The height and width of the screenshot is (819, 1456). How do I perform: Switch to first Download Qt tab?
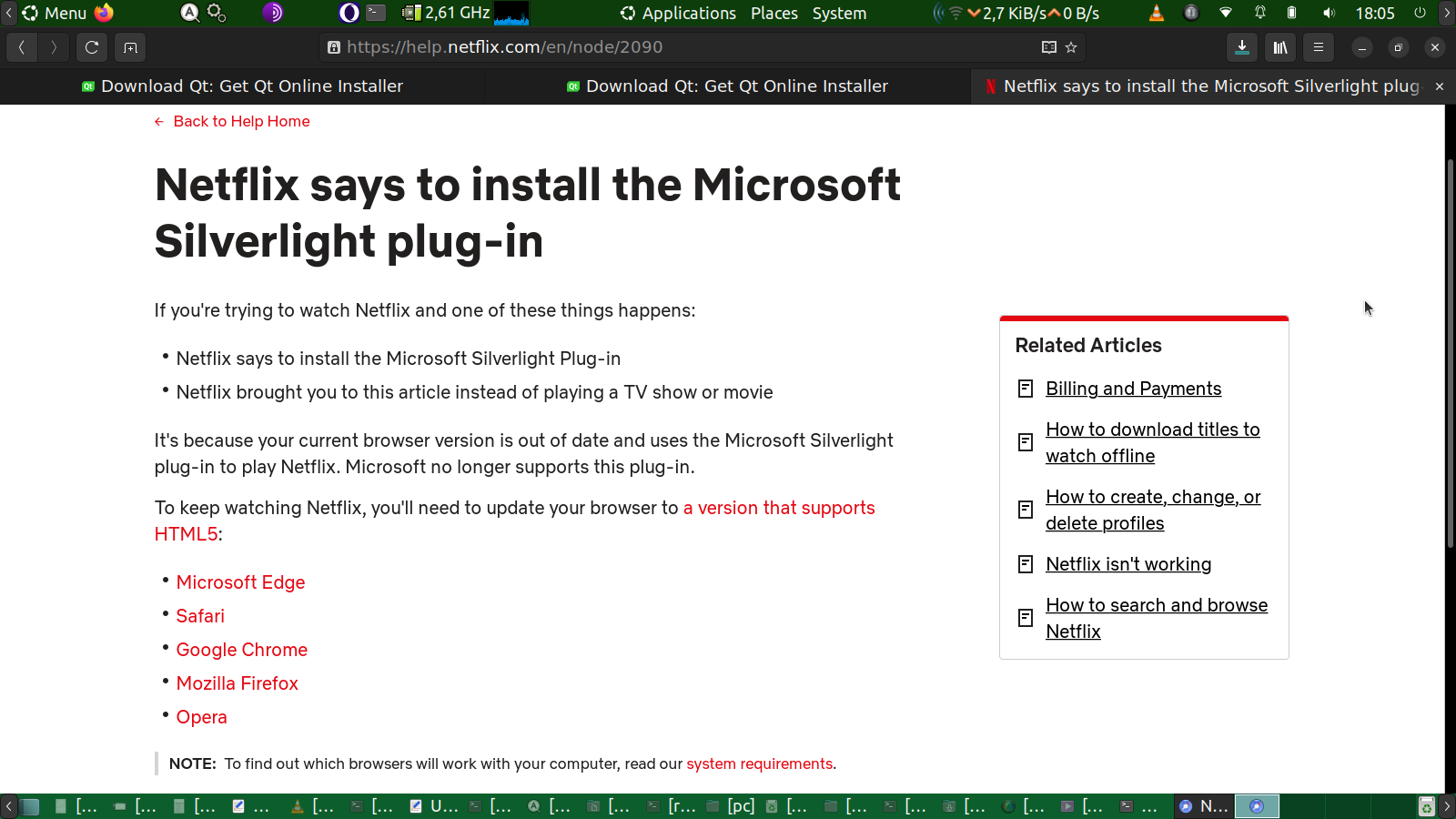coord(242,86)
